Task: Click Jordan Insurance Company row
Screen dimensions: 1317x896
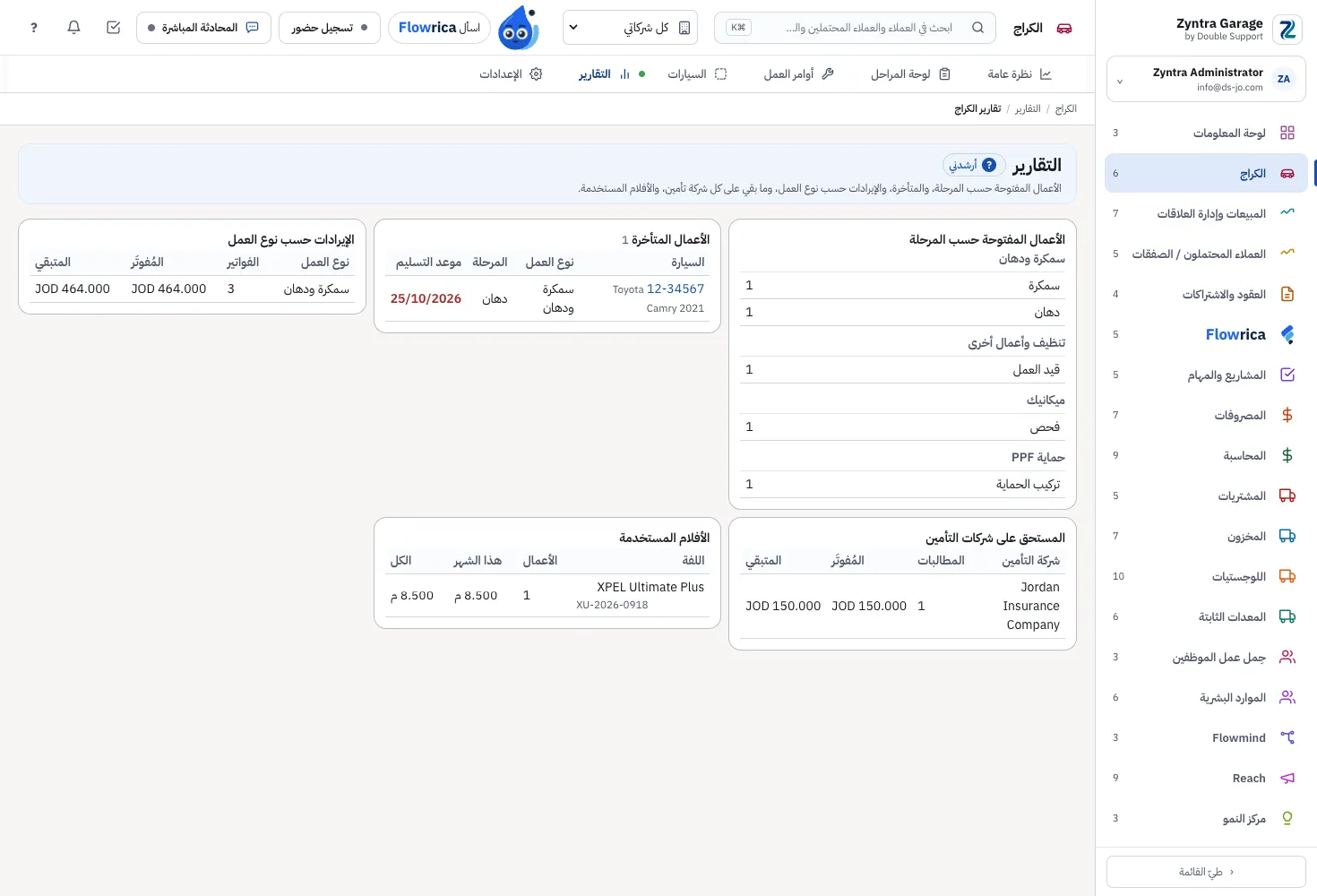Action: [902, 606]
